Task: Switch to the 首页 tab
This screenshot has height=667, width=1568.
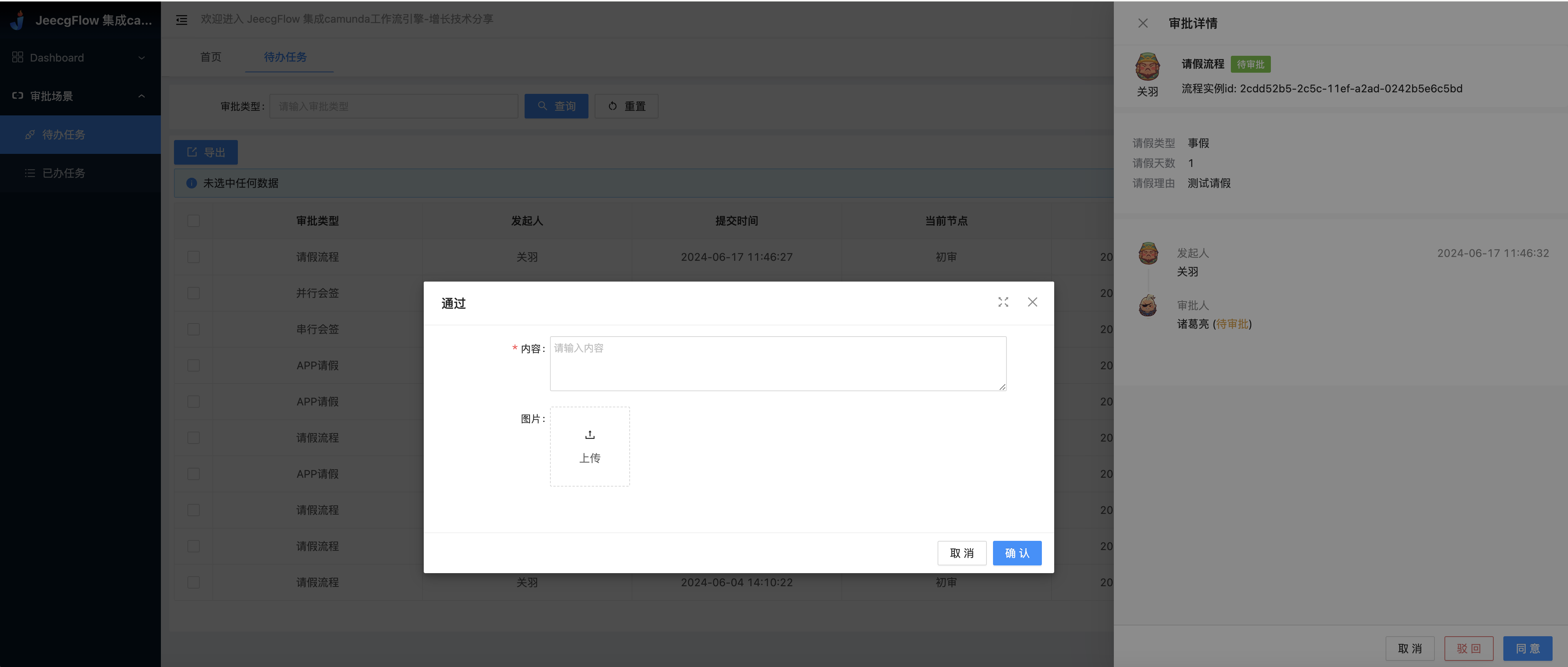Action: pos(211,57)
